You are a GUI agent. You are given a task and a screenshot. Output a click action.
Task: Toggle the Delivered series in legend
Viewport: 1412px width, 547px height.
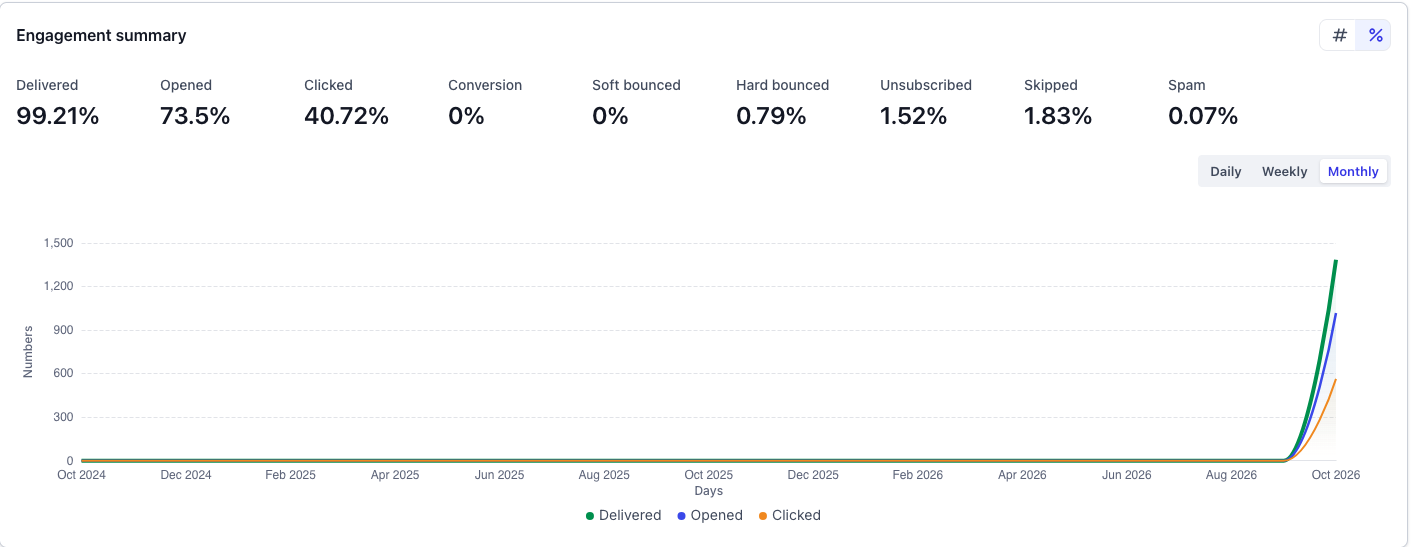(x=624, y=515)
